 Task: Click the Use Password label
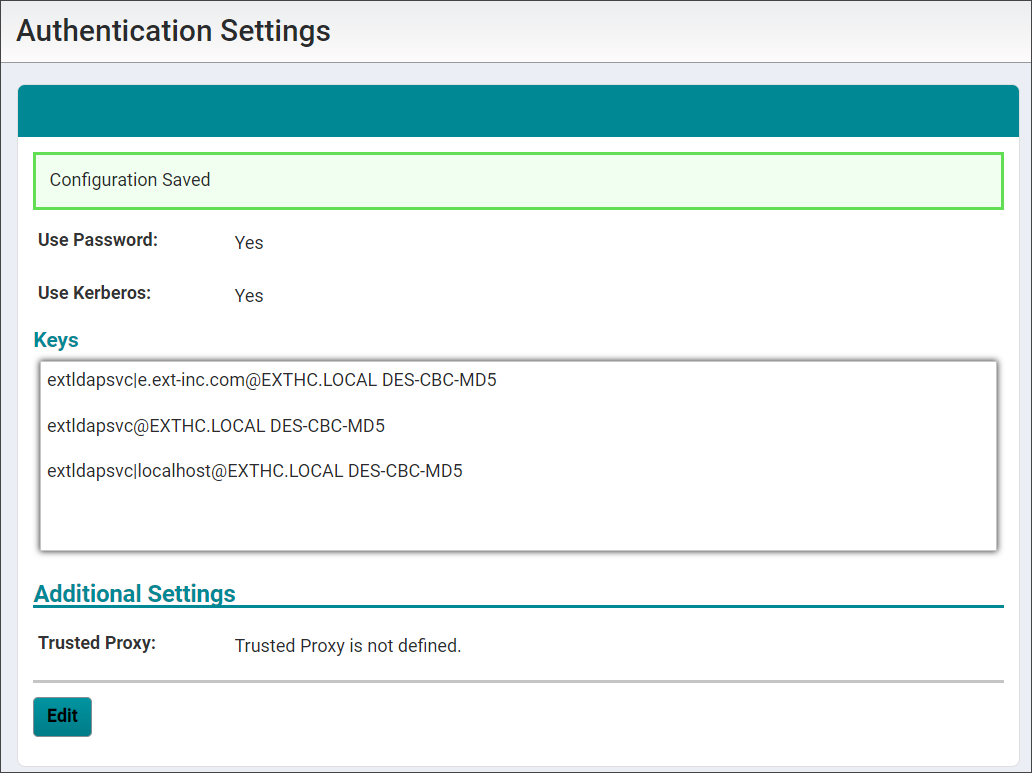(x=96, y=240)
